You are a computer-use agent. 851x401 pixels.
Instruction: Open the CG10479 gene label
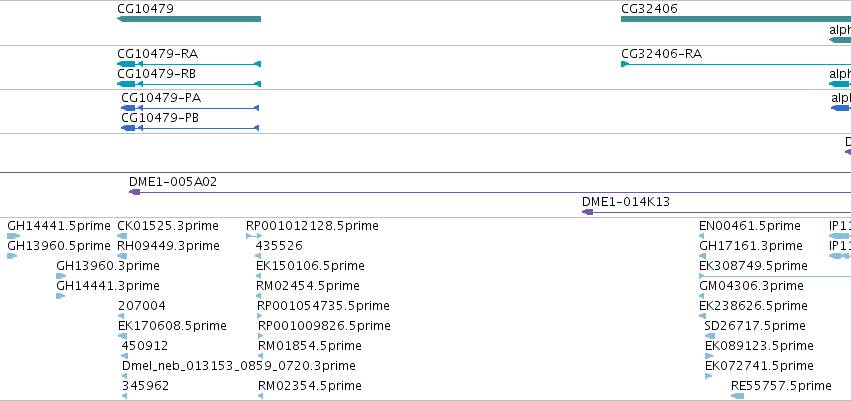tap(145, 9)
